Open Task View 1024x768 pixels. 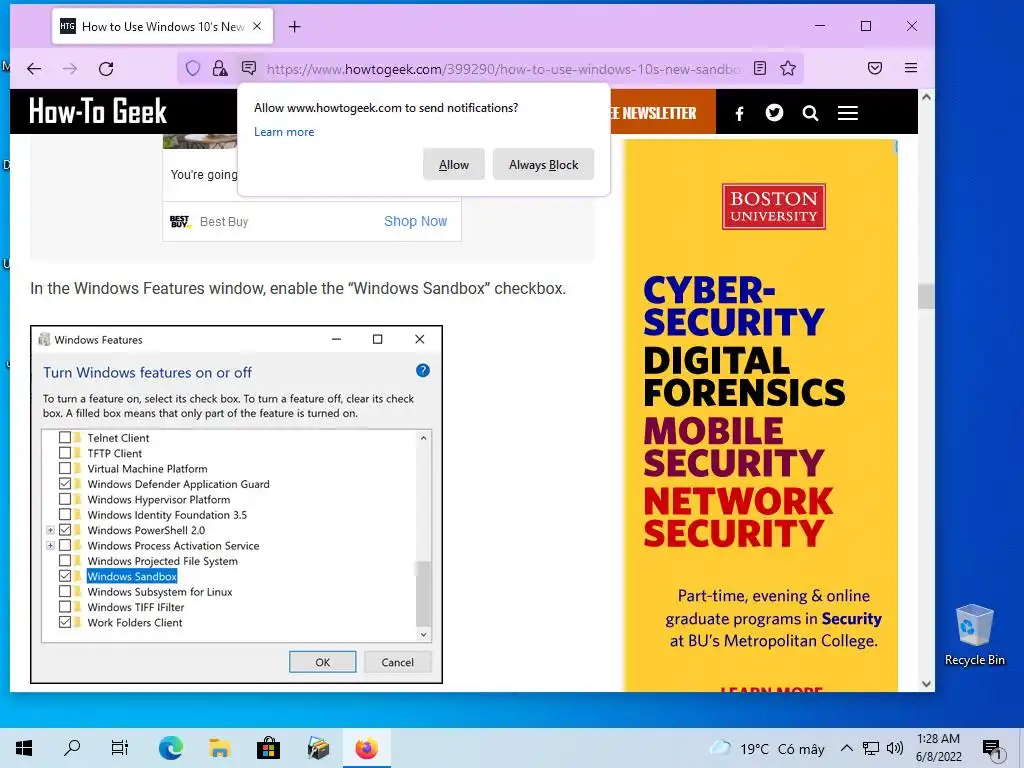click(120, 748)
